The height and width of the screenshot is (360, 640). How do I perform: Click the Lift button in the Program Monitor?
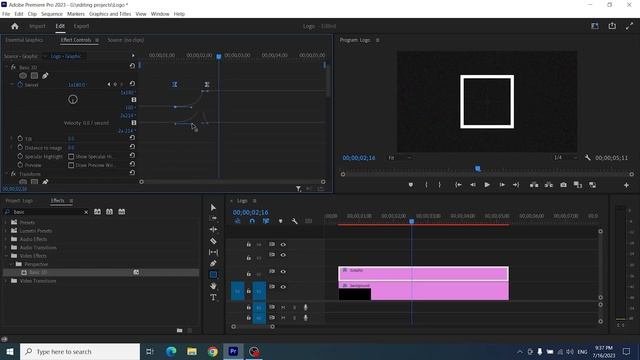coord(534,185)
